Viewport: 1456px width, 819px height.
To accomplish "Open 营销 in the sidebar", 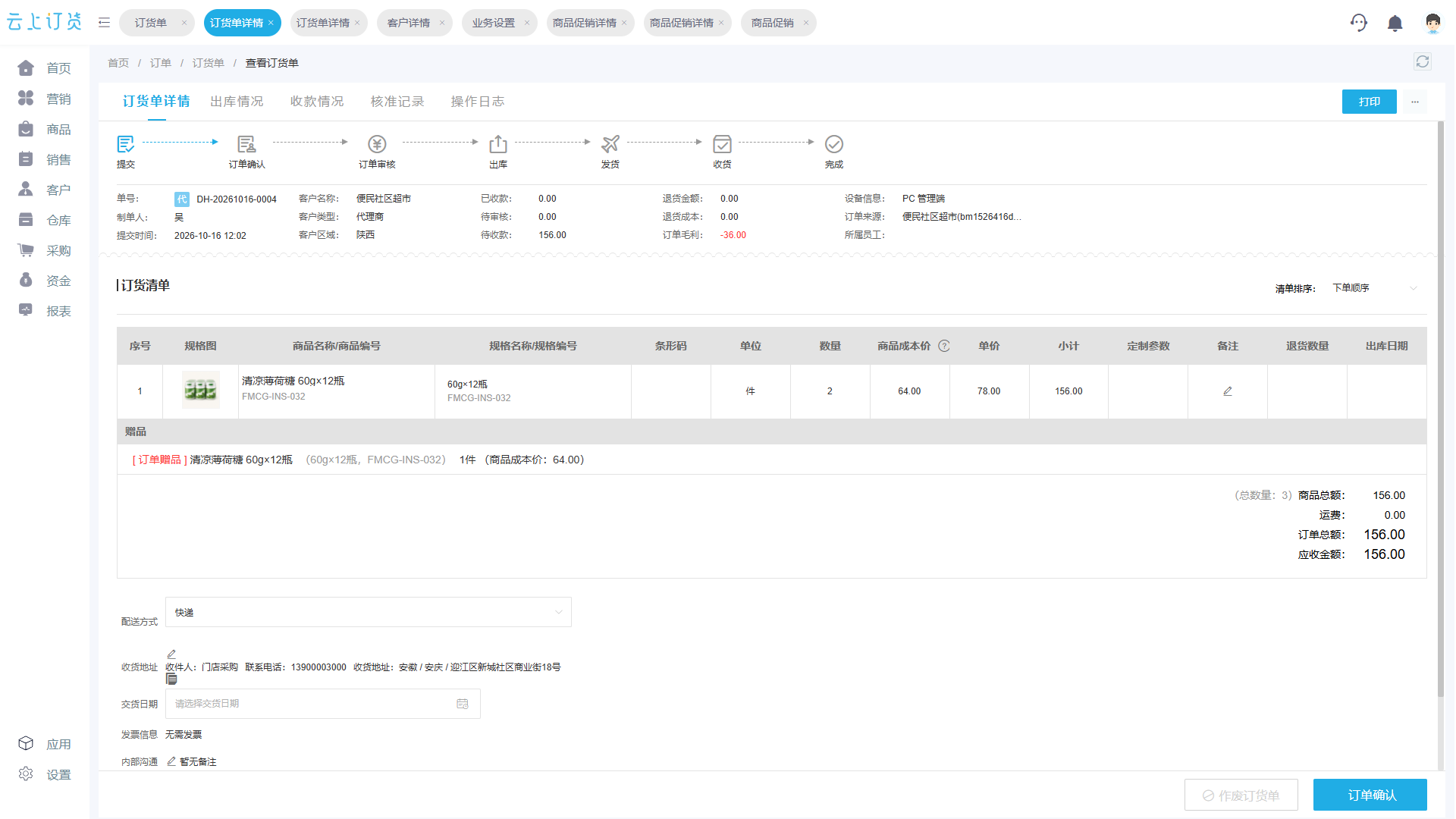I will (45, 99).
